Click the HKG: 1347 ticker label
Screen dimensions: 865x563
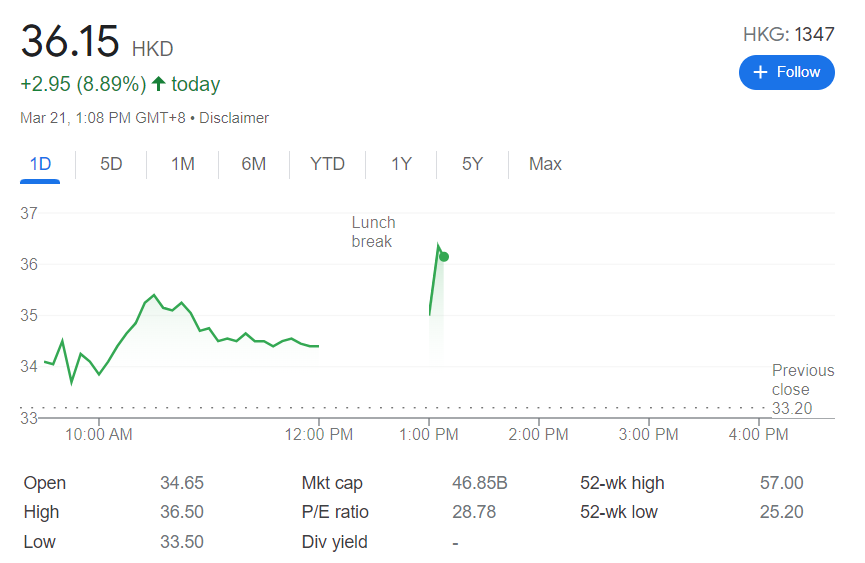click(788, 35)
